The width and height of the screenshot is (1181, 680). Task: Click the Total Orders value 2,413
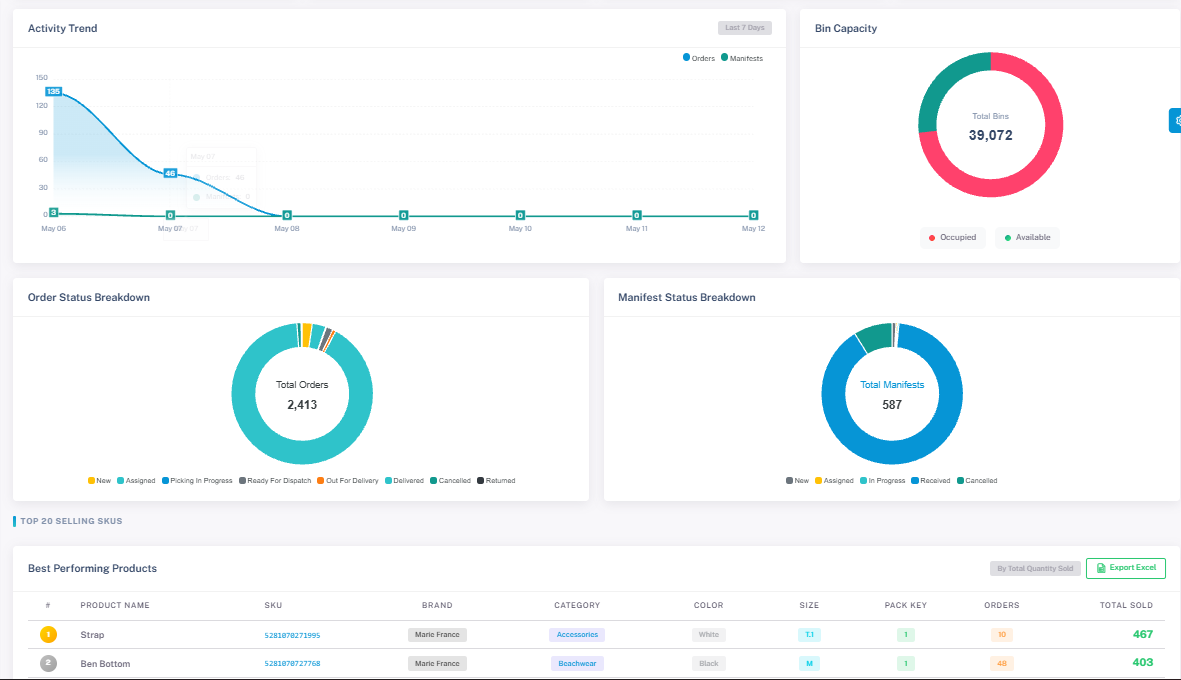302,405
